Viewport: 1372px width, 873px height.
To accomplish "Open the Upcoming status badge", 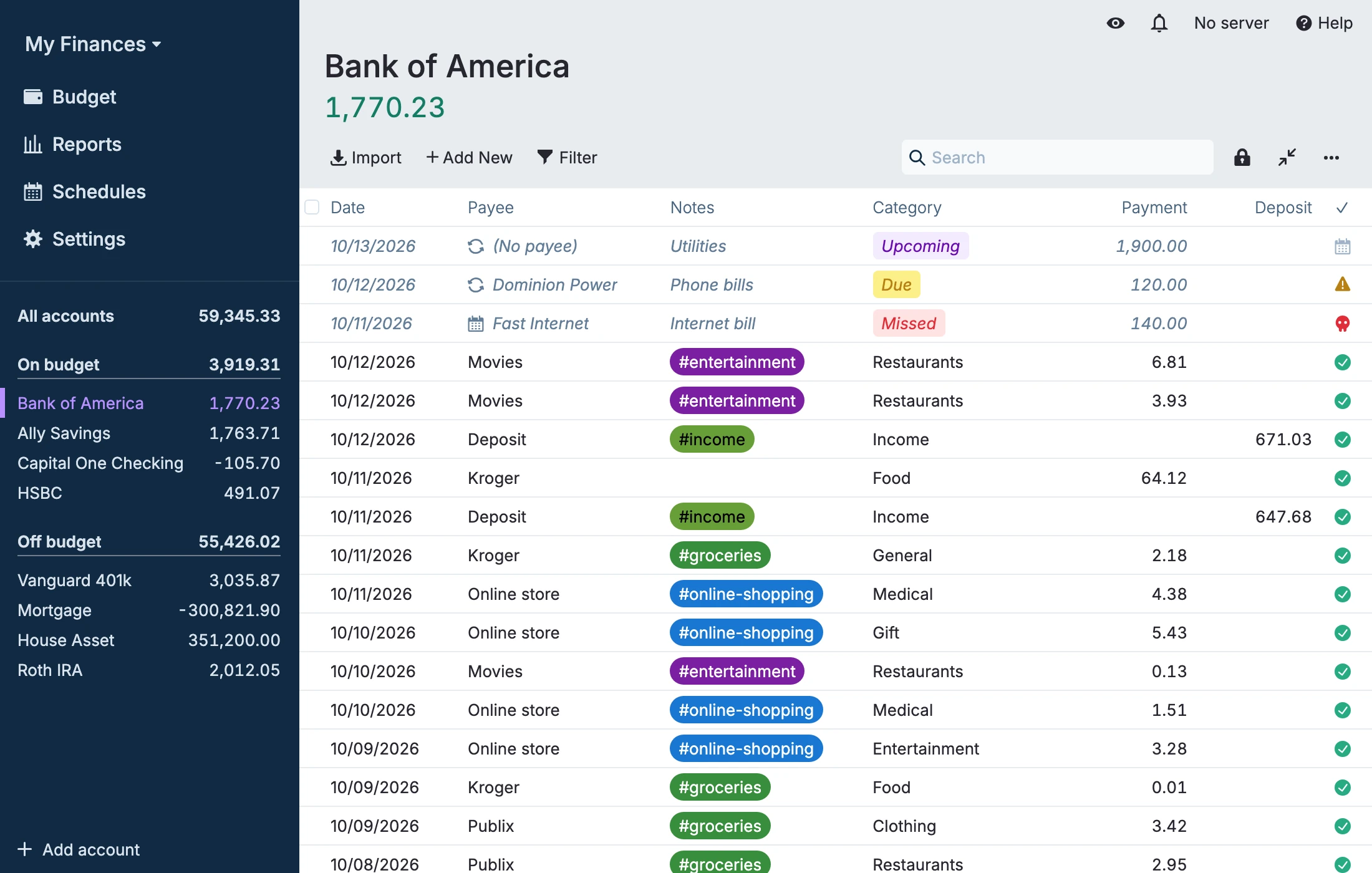I will tap(920, 246).
